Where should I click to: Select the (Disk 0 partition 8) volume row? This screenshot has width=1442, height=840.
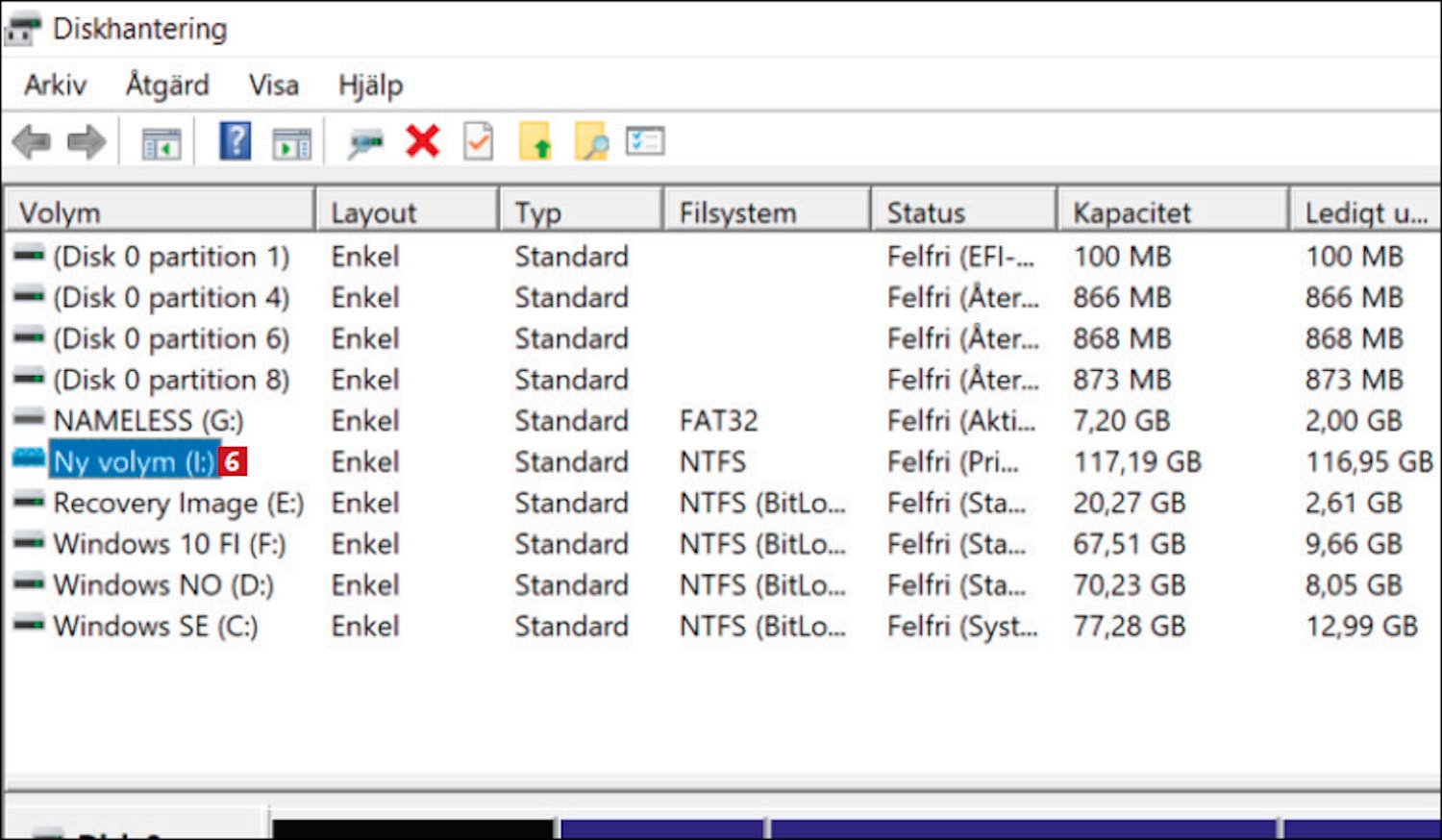[x=171, y=381]
